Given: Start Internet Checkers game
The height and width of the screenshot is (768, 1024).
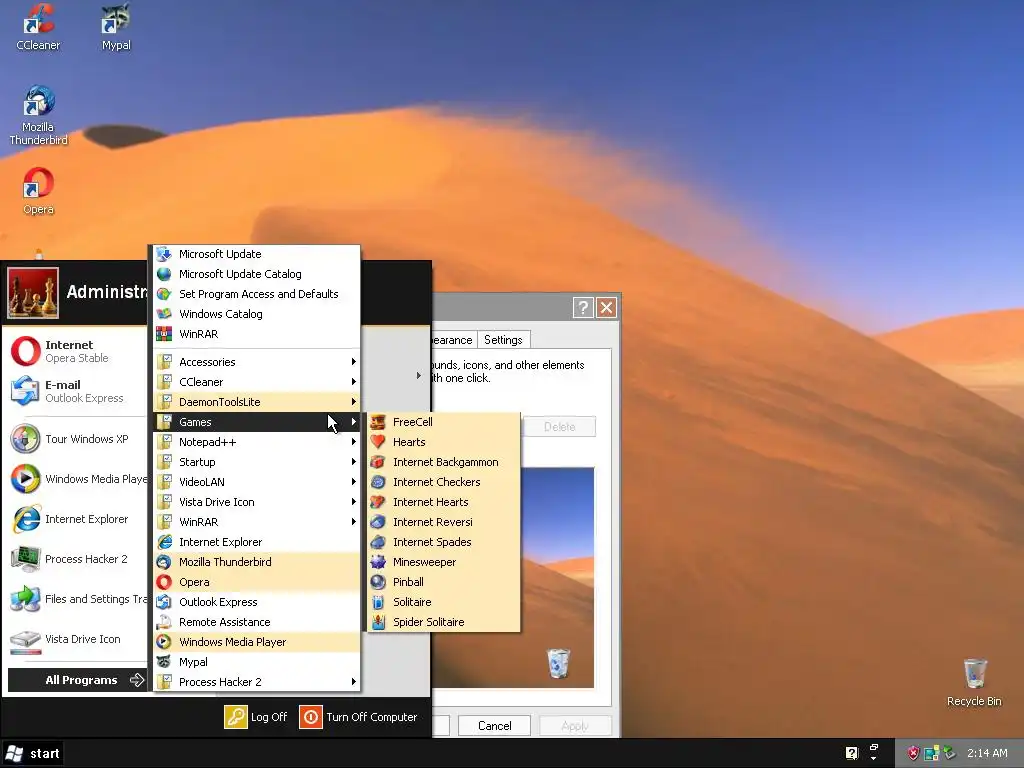Looking at the screenshot, I should pos(444,482).
